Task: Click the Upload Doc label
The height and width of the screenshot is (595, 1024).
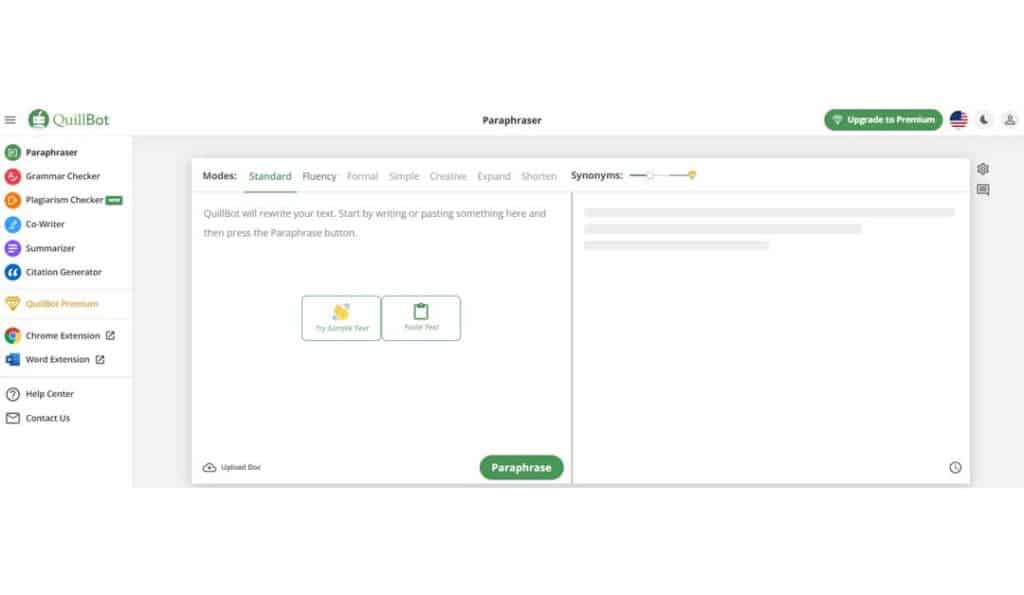Action: coord(241,467)
